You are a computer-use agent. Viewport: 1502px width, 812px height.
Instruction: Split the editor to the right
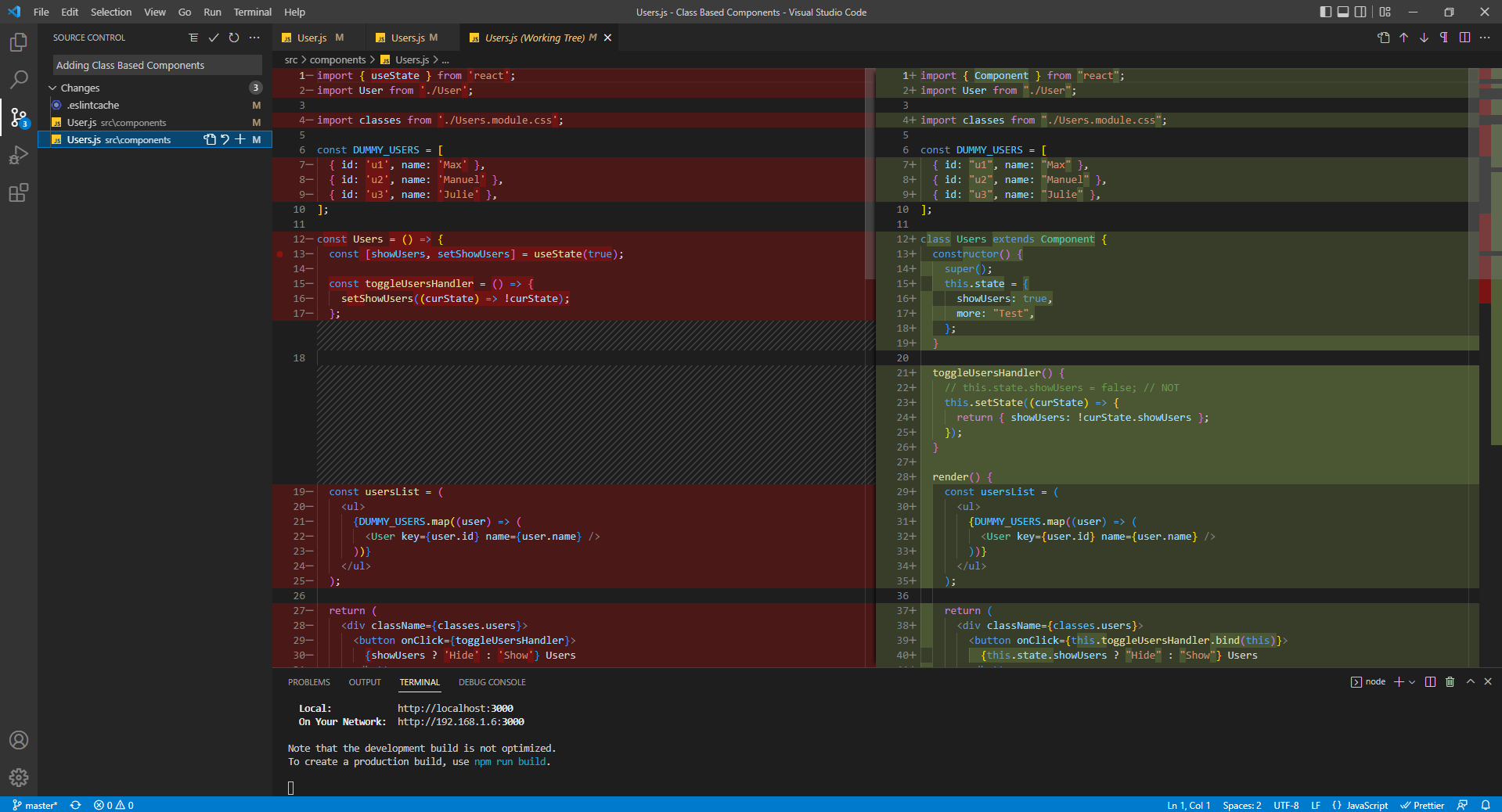click(1464, 38)
